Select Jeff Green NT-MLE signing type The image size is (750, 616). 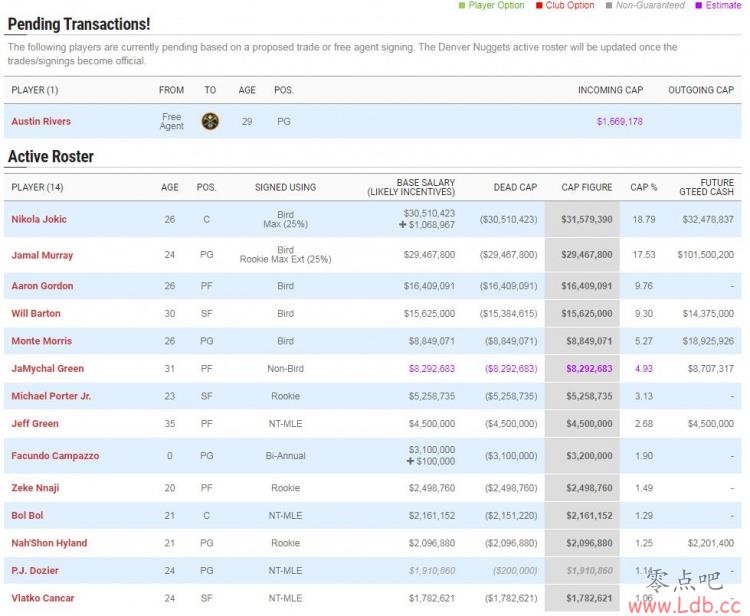[285, 424]
